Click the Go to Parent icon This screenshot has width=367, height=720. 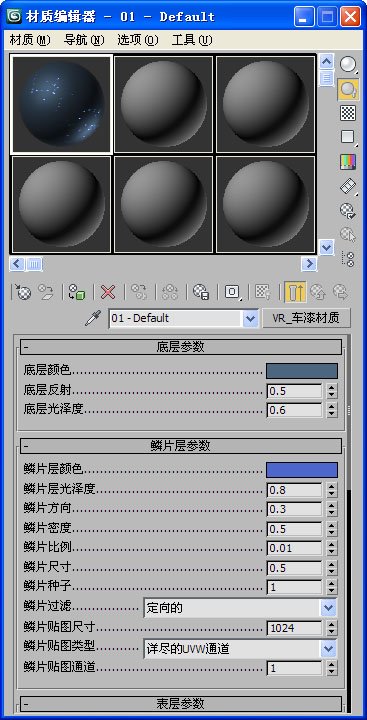pos(317,292)
